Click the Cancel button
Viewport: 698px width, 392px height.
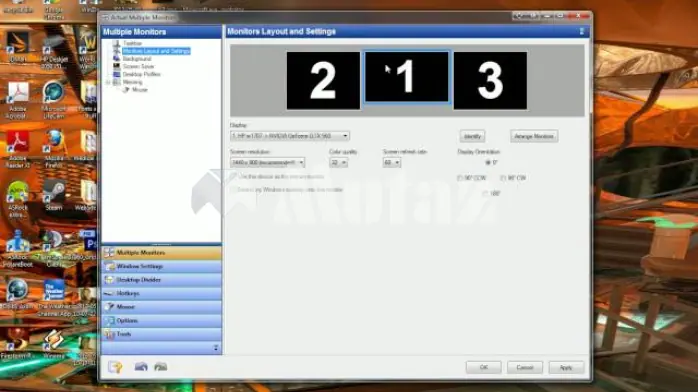524,368
